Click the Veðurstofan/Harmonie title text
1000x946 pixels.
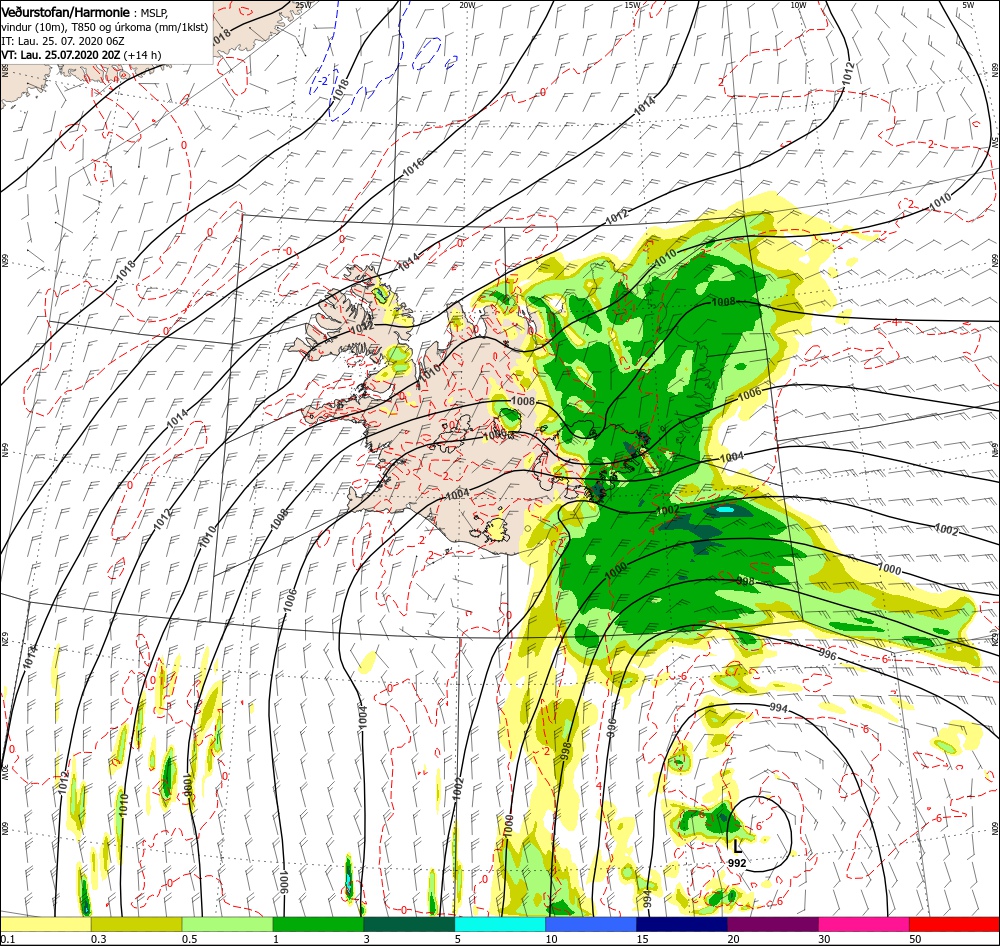click(x=66, y=13)
